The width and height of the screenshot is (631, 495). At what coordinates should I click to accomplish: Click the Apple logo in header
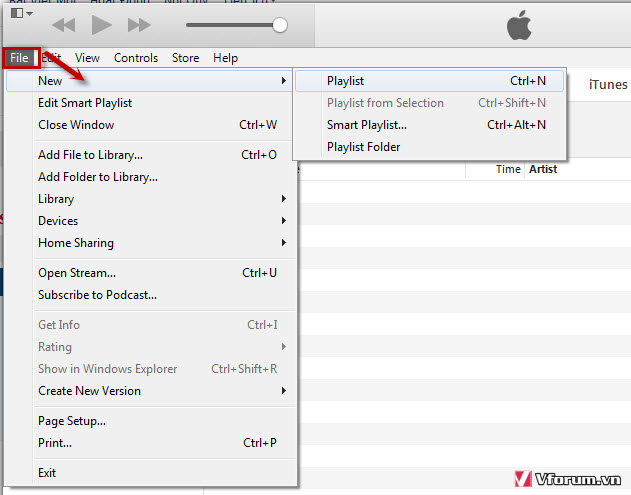pyautogui.click(x=519, y=25)
